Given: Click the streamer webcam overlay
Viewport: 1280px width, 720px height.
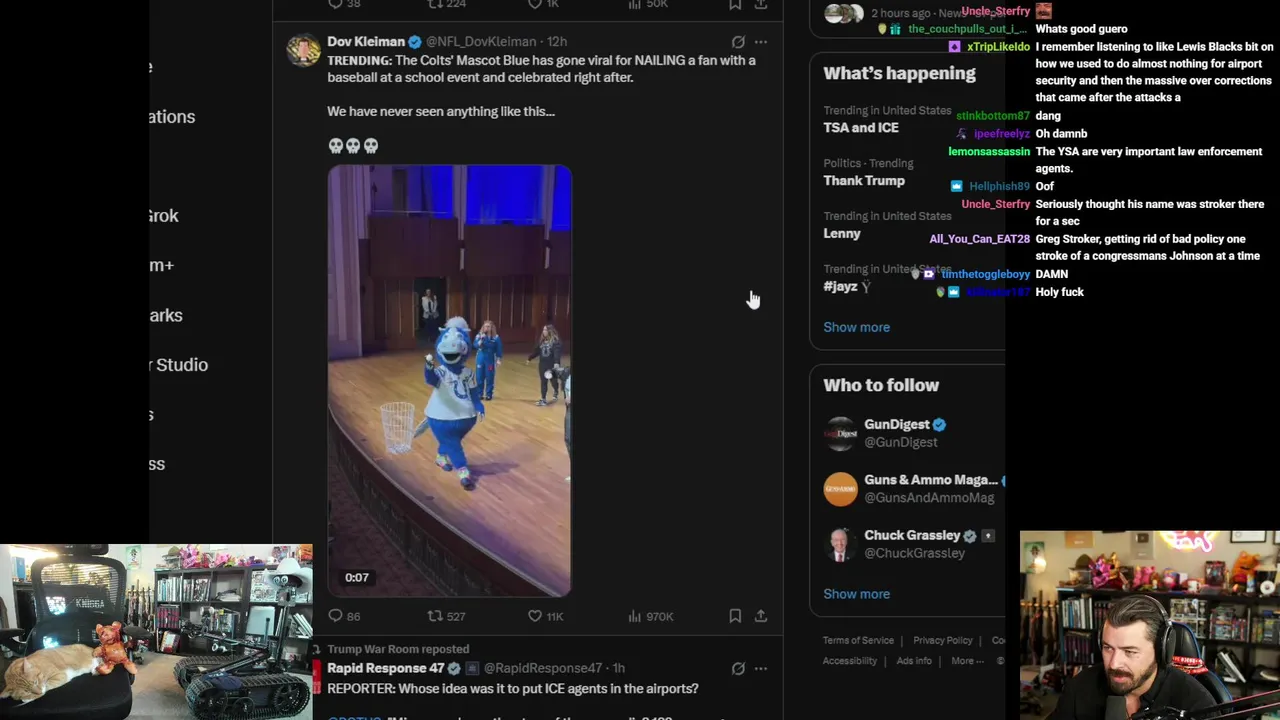Looking at the screenshot, I should point(1150,625).
